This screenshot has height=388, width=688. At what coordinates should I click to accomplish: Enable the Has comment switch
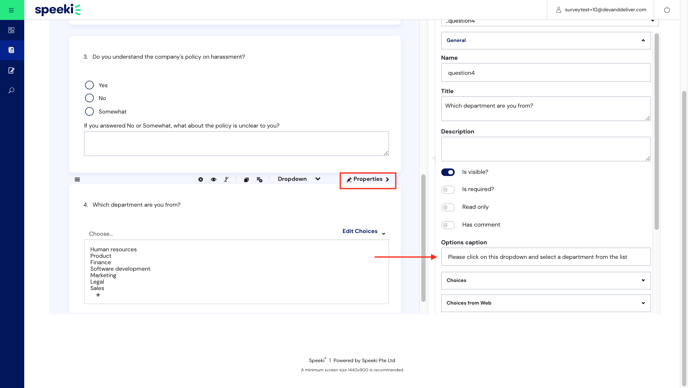448,225
